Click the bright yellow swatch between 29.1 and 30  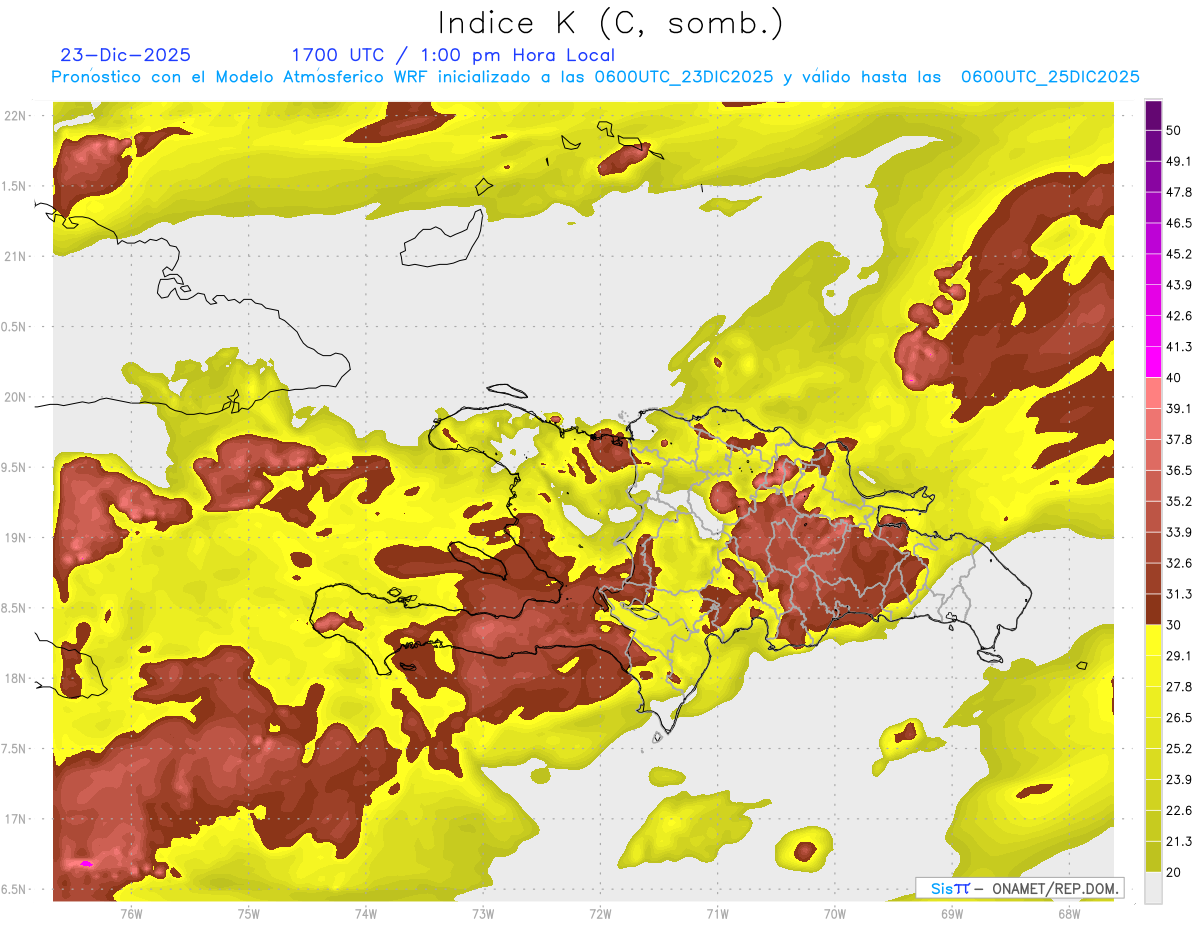pos(1153,640)
